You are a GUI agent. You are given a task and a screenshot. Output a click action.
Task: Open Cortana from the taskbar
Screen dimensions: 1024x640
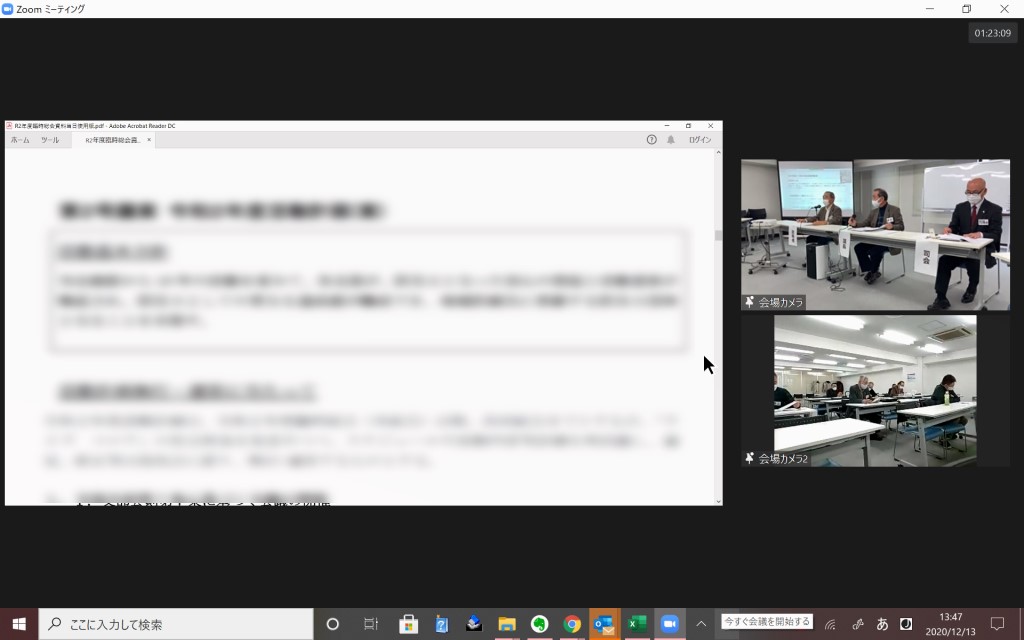coord(332,624)
